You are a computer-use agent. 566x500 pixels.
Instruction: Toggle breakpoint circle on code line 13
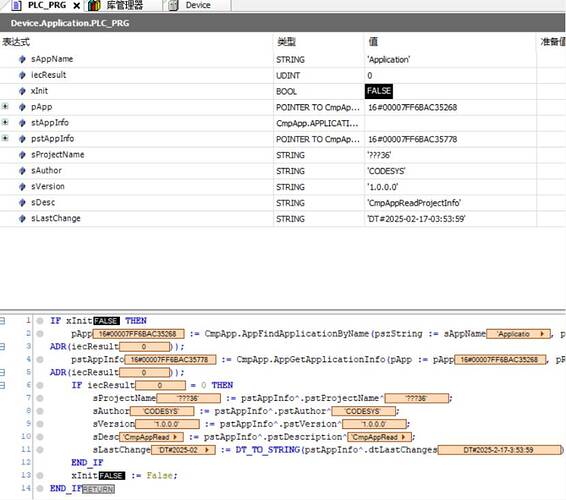coord(40,475)
